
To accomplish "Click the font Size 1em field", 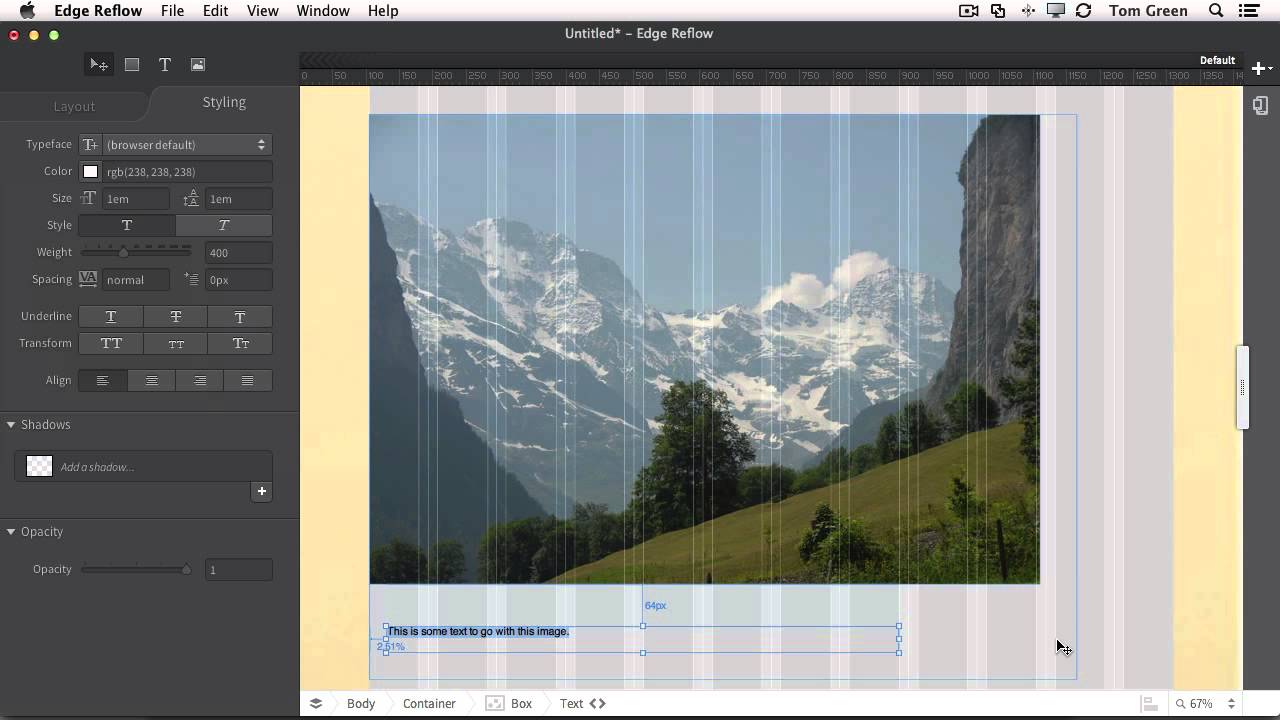I will 136,199.
